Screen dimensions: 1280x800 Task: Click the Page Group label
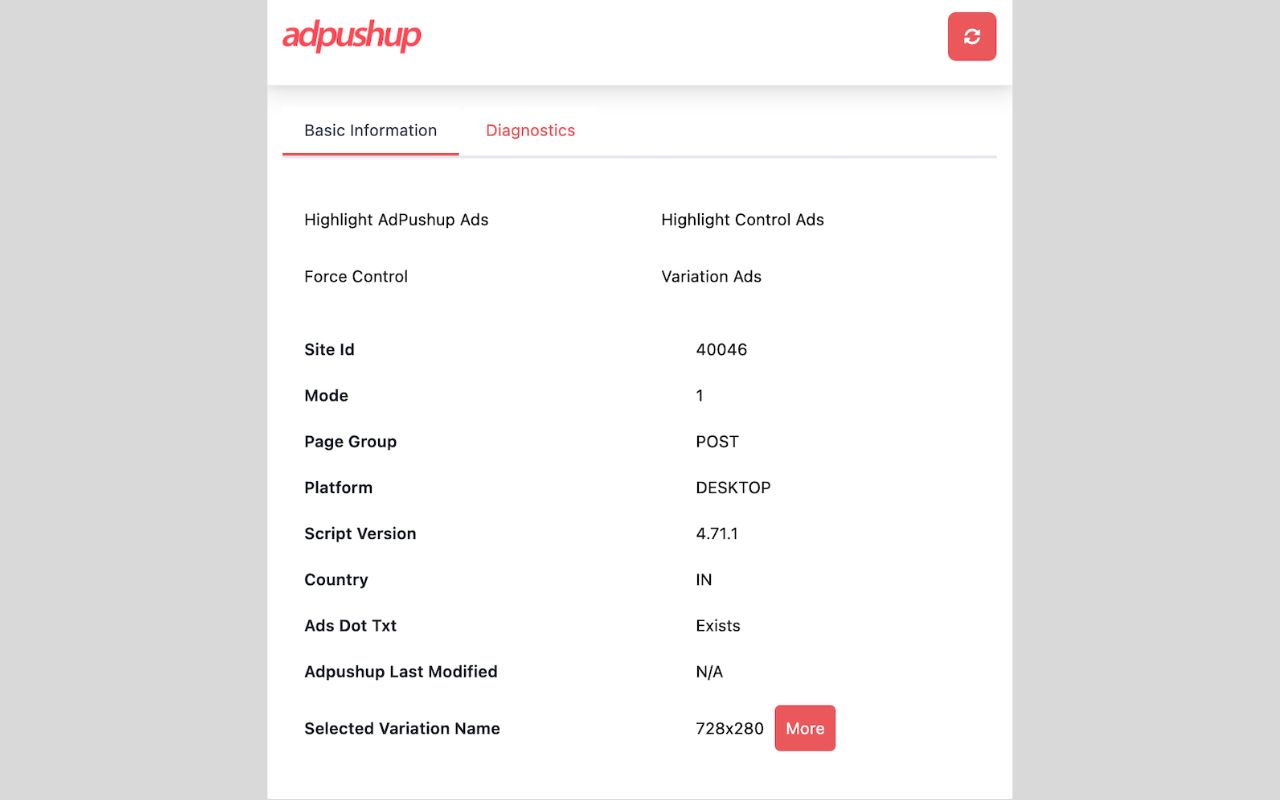[350, 441]
